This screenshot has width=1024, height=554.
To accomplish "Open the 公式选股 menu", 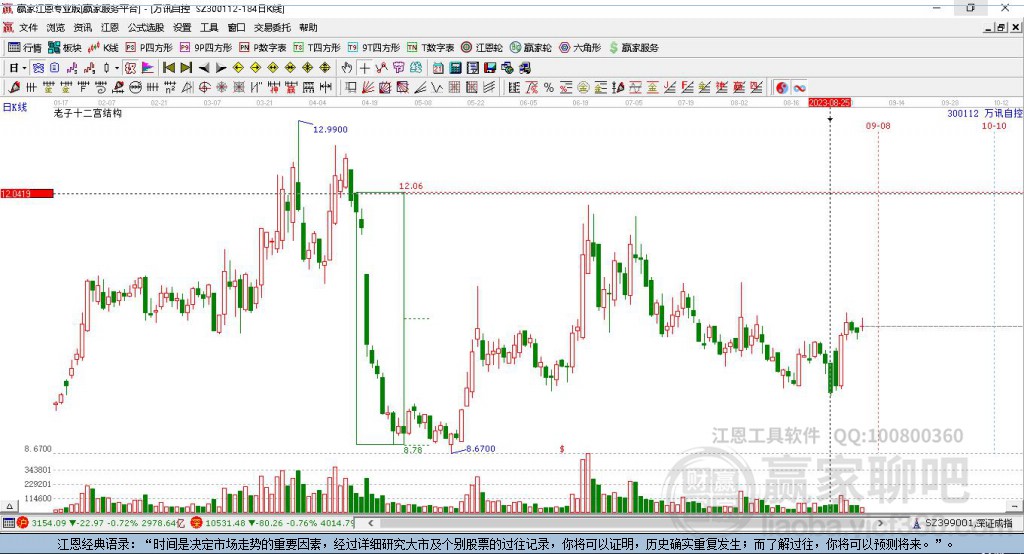I will [x=146, y=27].
